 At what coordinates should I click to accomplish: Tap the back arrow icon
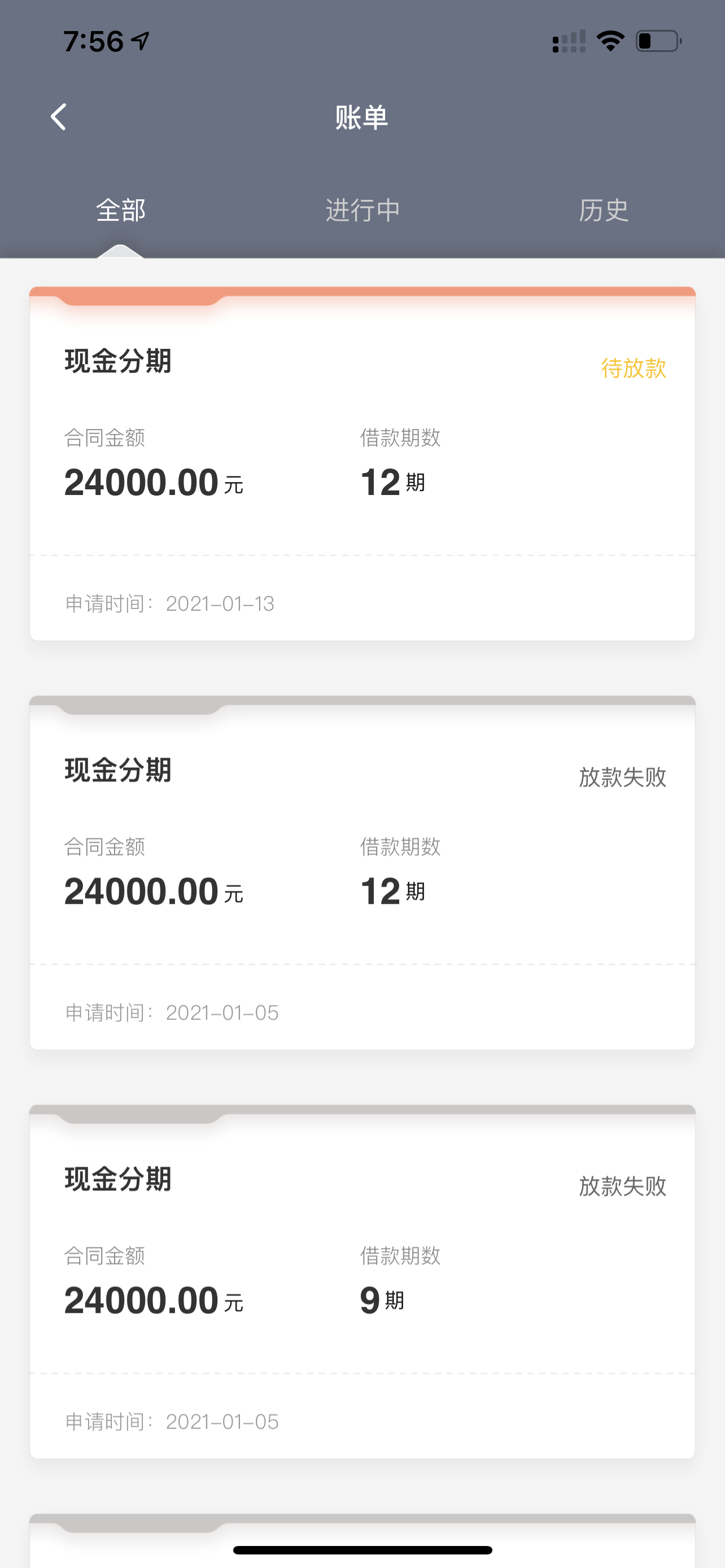(58, 117)
